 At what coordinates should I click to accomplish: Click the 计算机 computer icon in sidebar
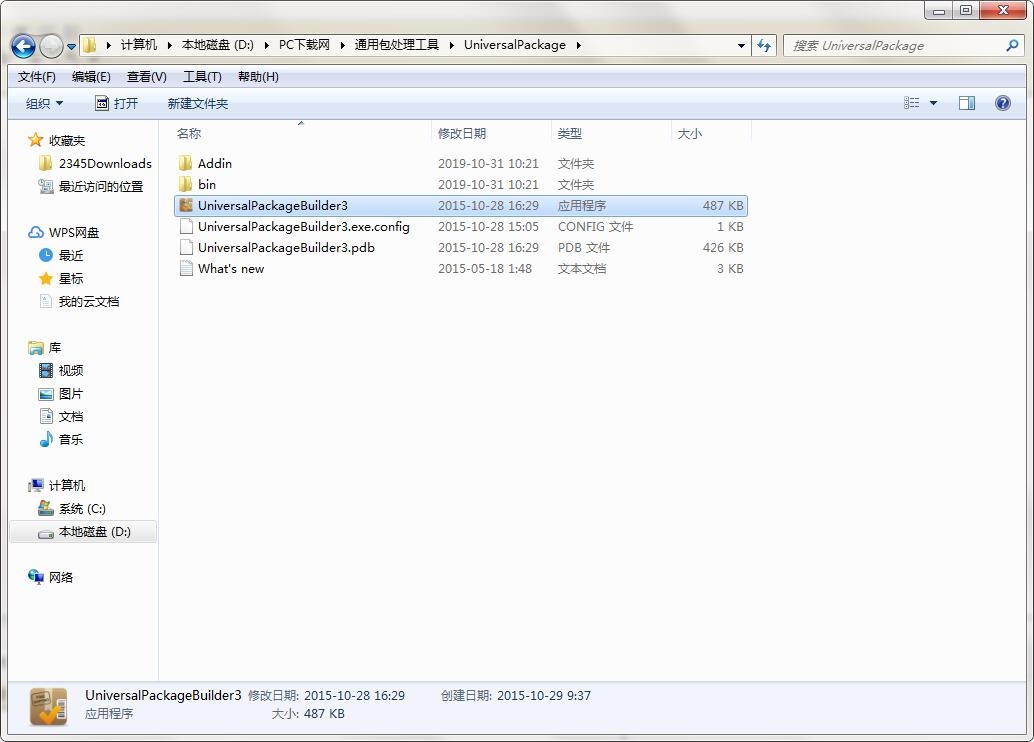pyautogui.click(x=36, y=485)
